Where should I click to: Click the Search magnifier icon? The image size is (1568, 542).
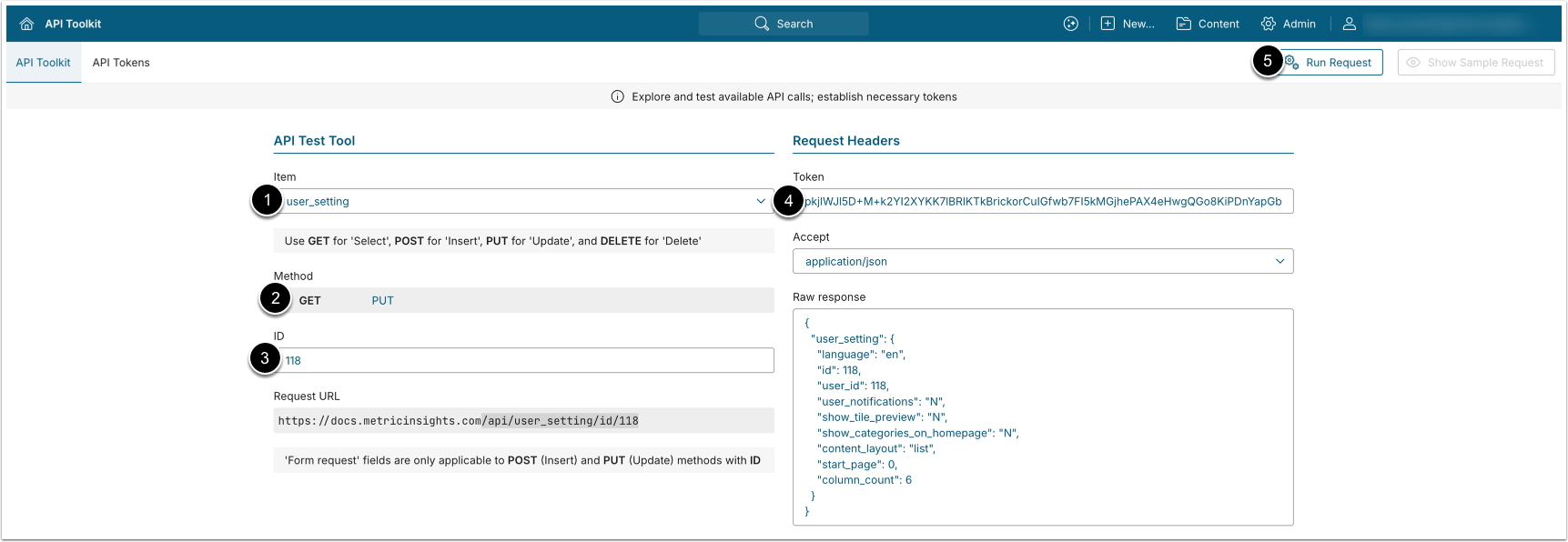pyautogui.click(x=762, y=24)
